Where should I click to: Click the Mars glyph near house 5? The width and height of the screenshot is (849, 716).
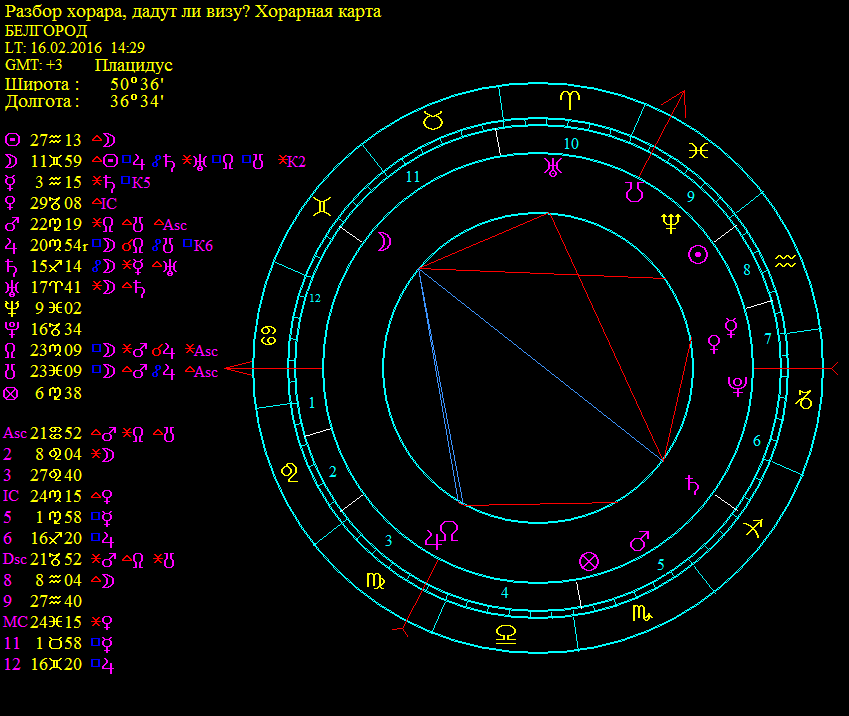638,541
